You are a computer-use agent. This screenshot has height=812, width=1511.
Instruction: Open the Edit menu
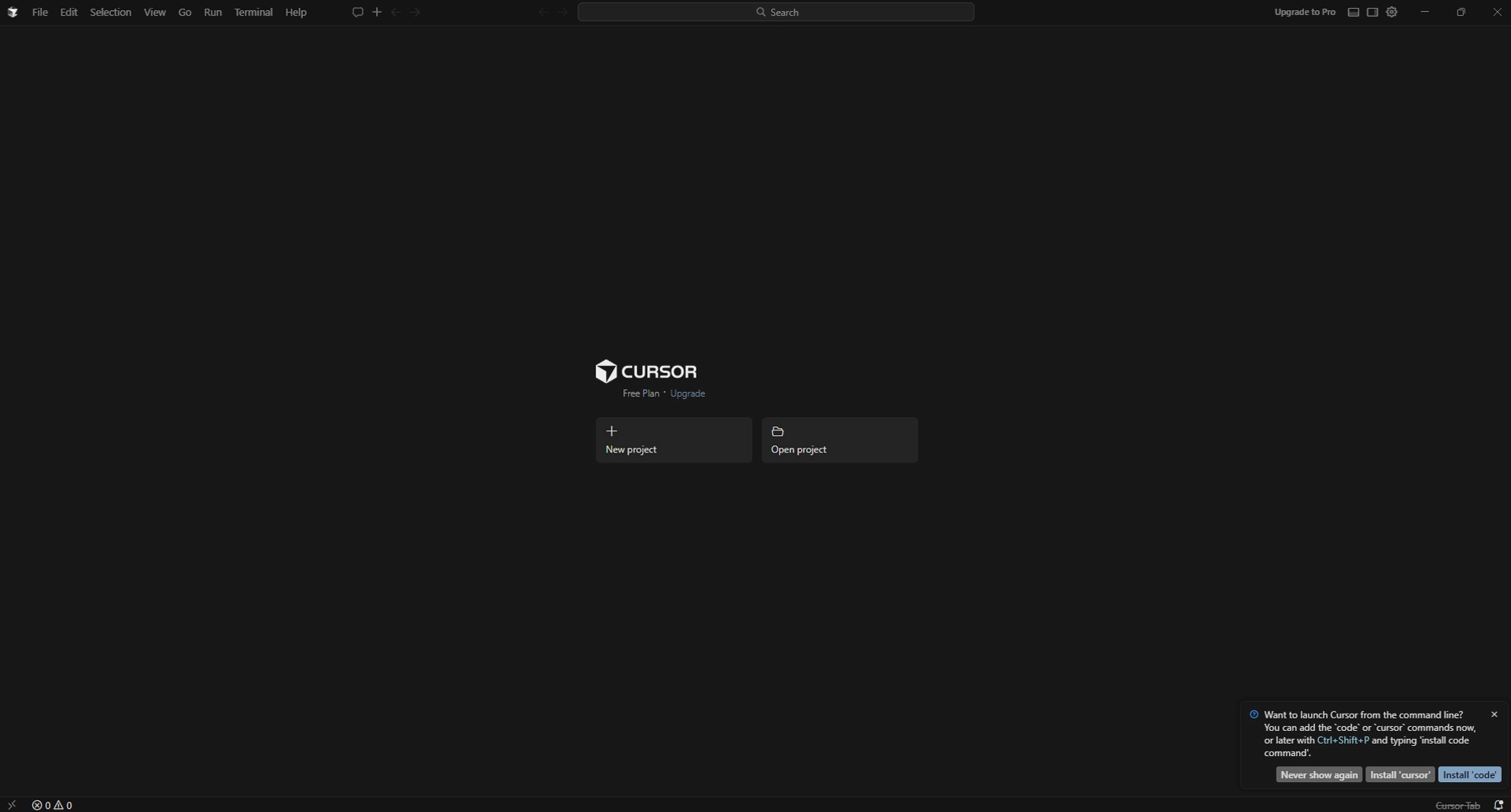point(68,13)
